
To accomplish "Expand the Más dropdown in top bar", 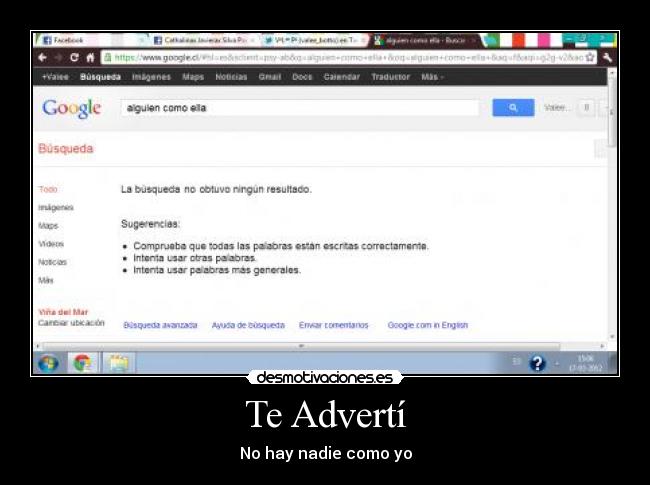I will [432, 77].
